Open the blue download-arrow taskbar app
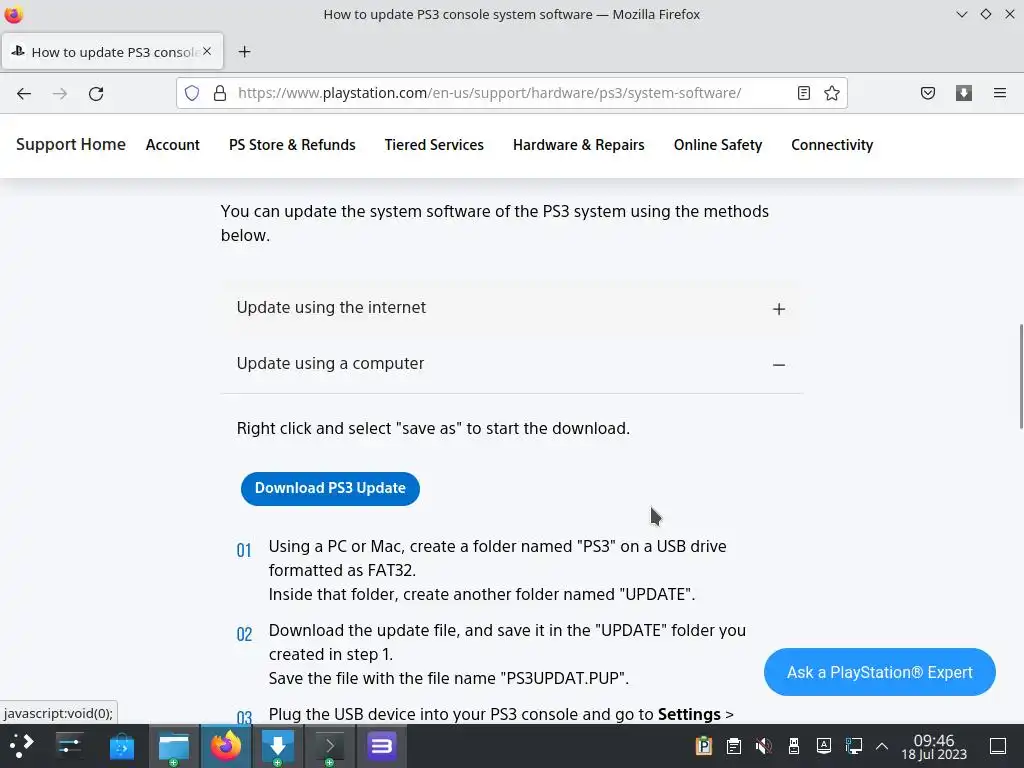Viewport: 1024px width, 768px height. click(278, 746)
